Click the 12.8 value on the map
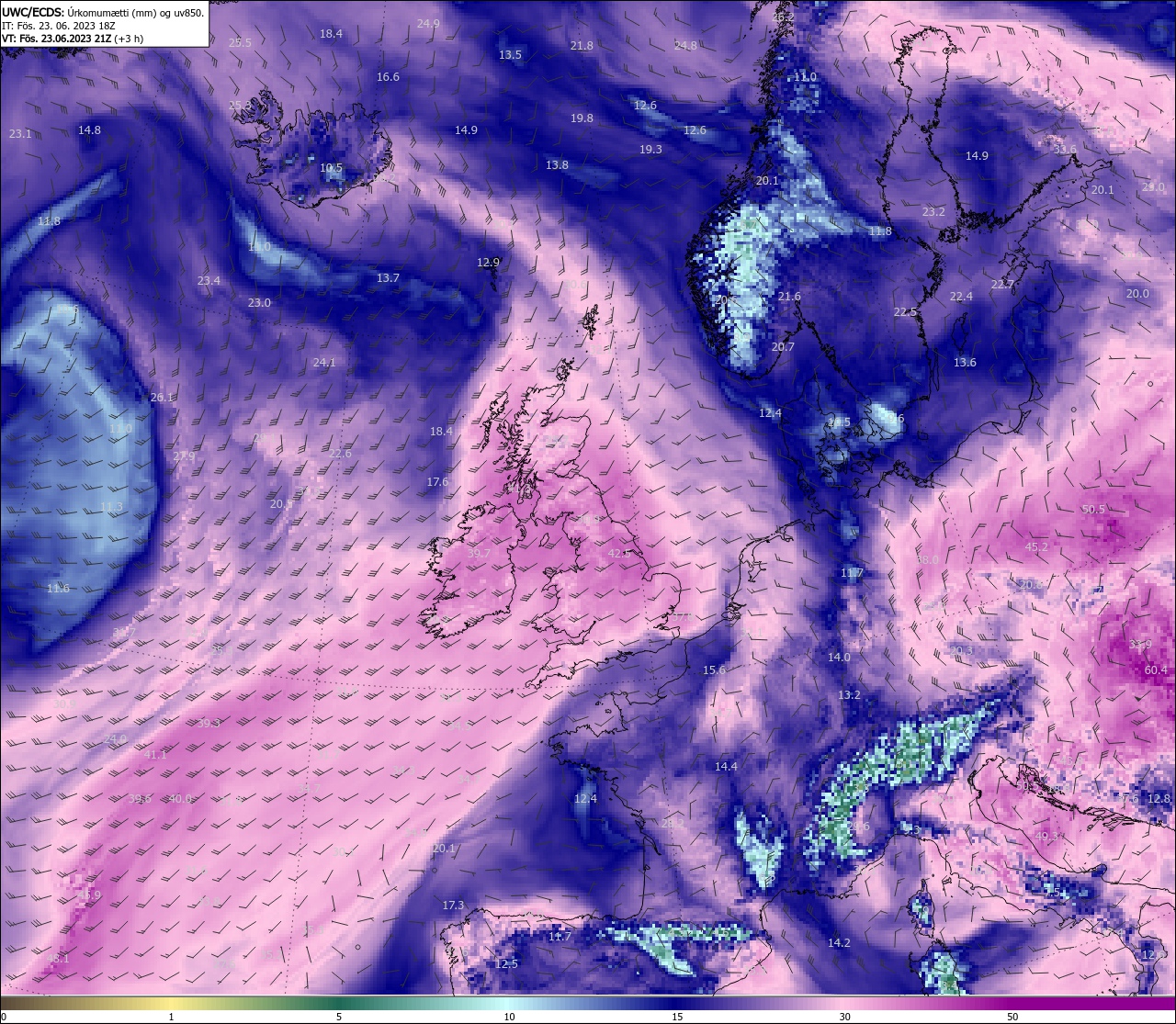 pos(1159,799)
